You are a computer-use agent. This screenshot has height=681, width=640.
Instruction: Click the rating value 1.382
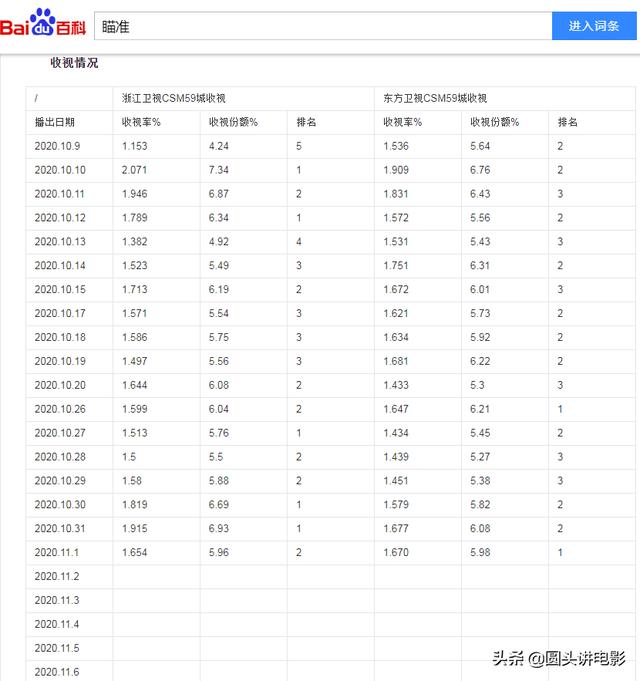pos(135,242)
